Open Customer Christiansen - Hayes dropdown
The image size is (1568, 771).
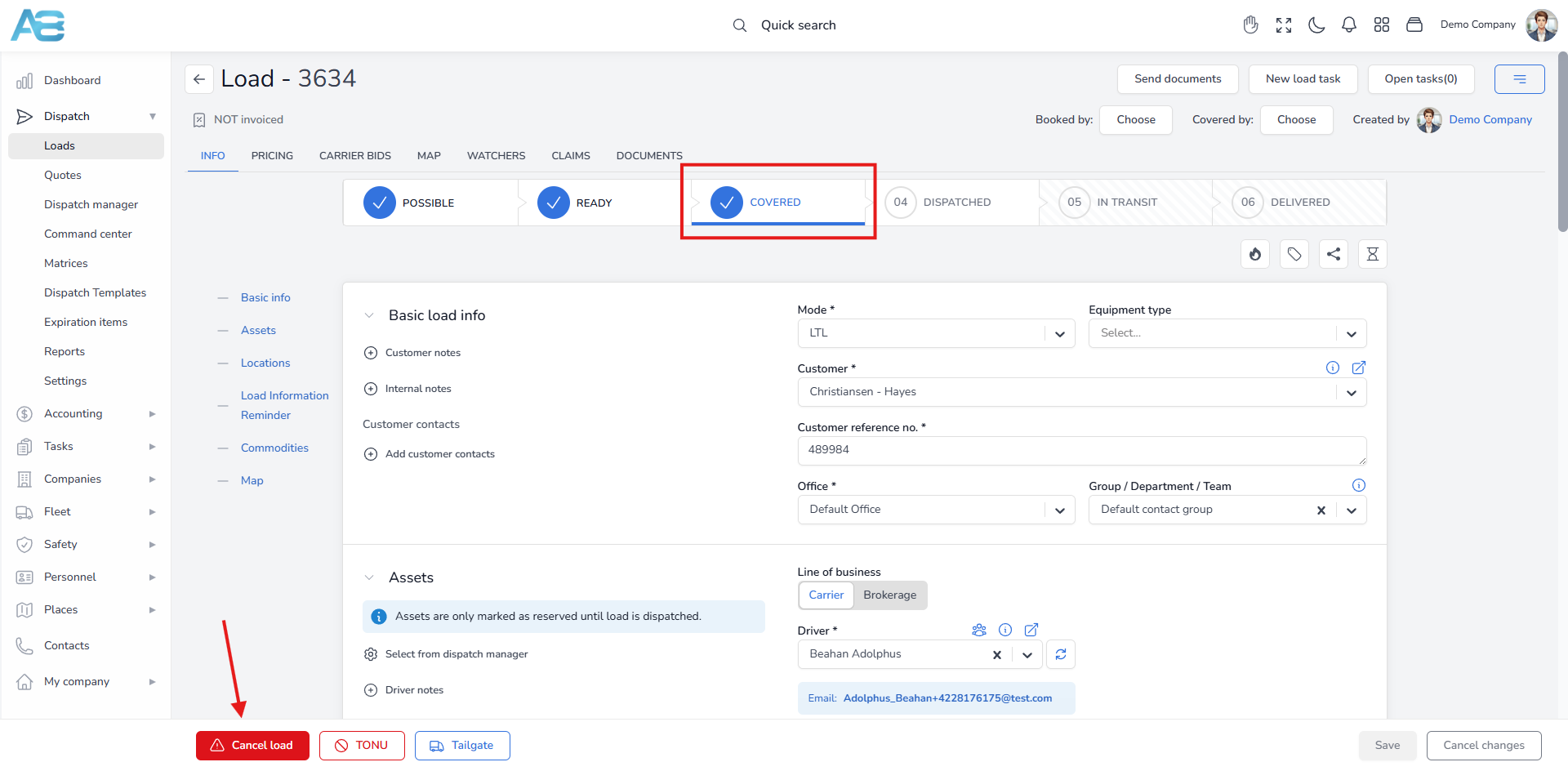click(1081, 392)
